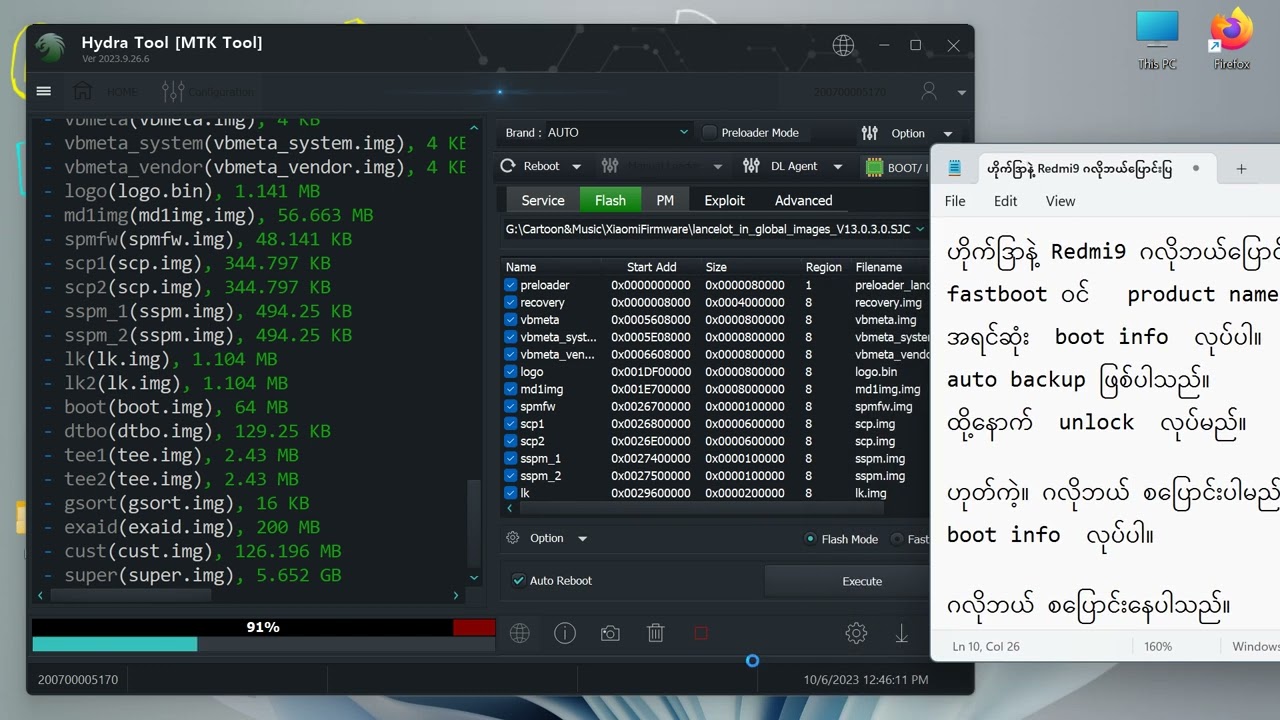Open the Edit menu in Notepad
This screenshot has width=1280, height=720.
coord(1005,201)
